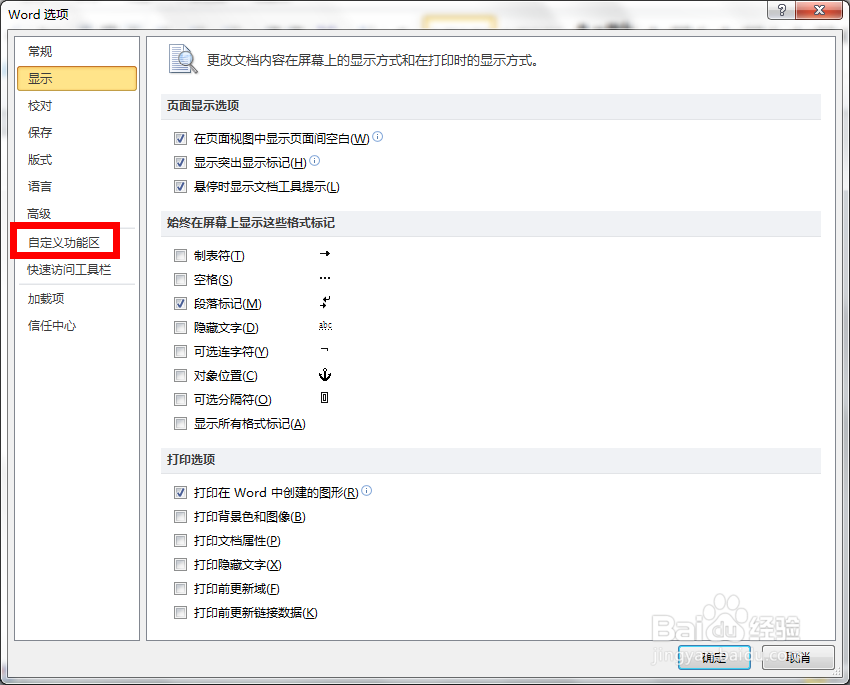Open the 加载项 category
Image resolution: width=850 pixels, height=685 pixels.
pos(46,299)
